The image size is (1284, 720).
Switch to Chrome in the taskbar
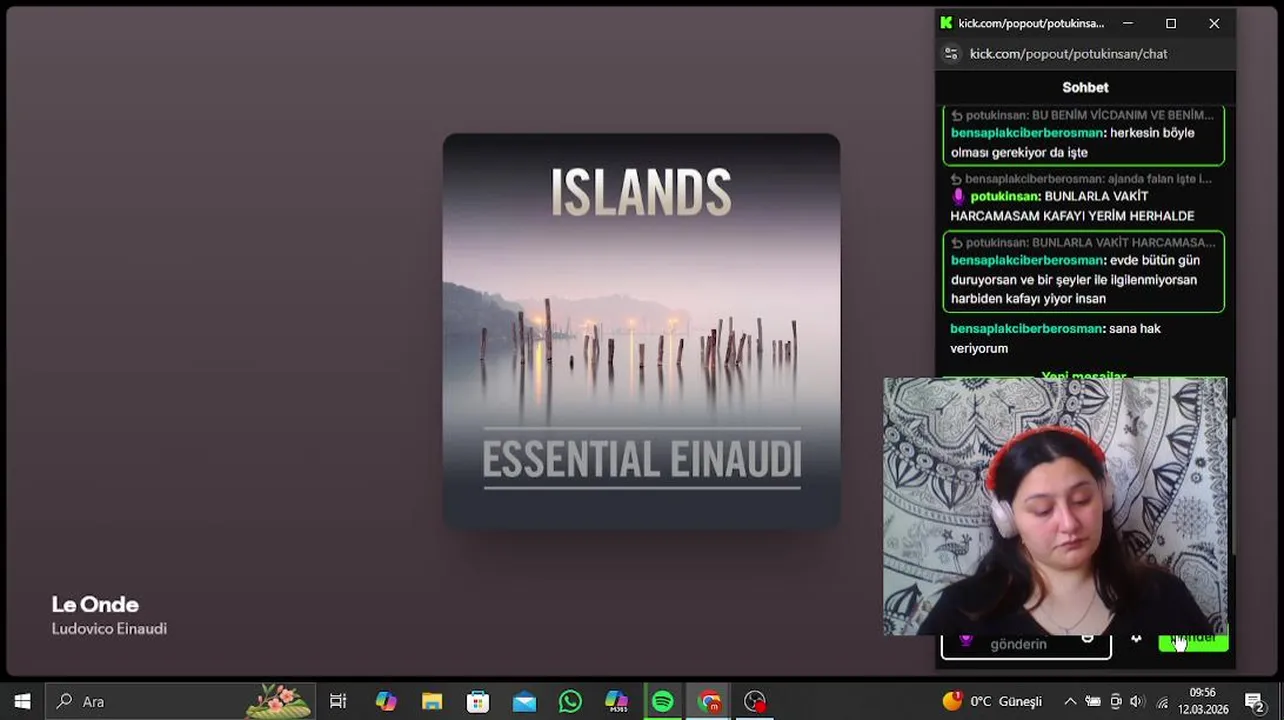[x=709, y=701]
